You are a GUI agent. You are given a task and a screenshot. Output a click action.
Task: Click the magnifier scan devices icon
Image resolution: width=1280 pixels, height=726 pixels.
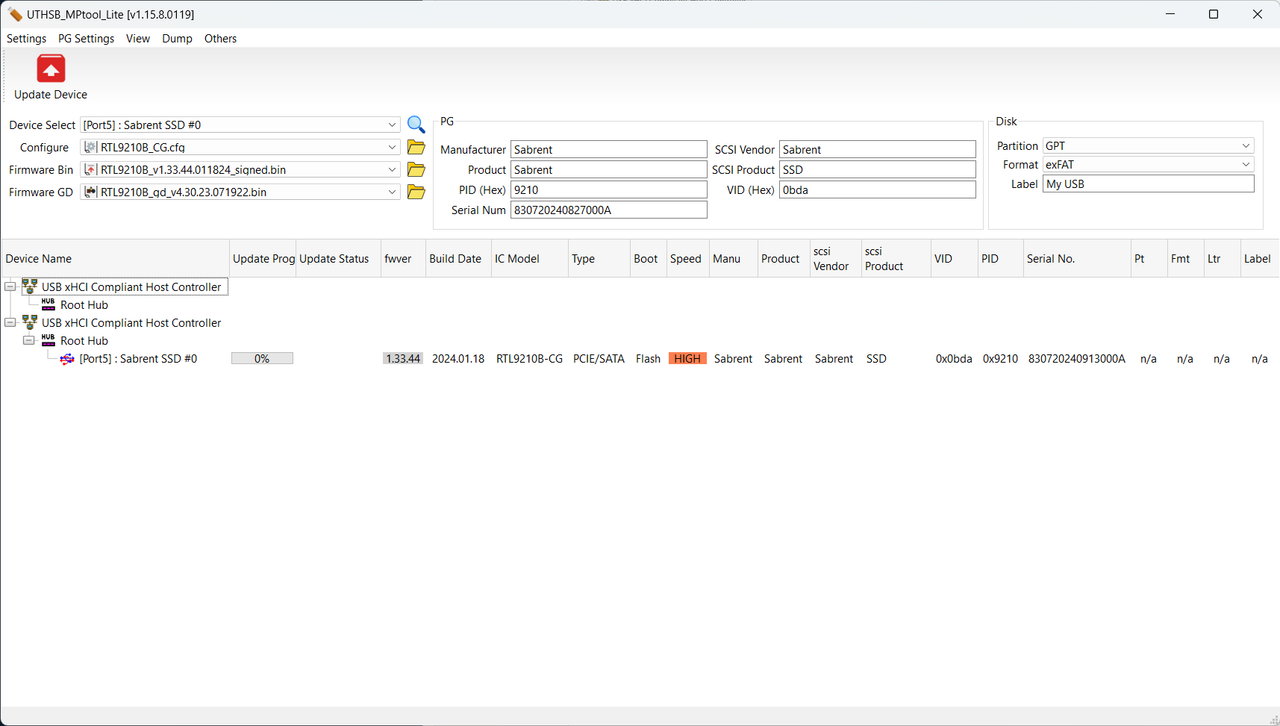coord(416,125)
